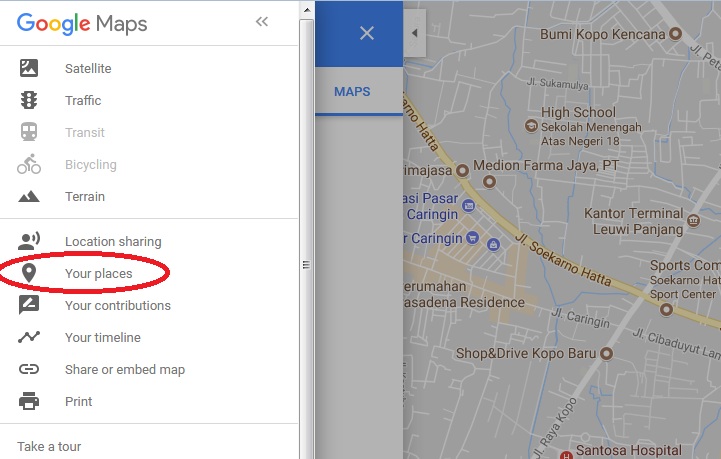Click the Shop&Drive Kopo Baru marker
Screen dimensions: 721x459
(607, 353)
